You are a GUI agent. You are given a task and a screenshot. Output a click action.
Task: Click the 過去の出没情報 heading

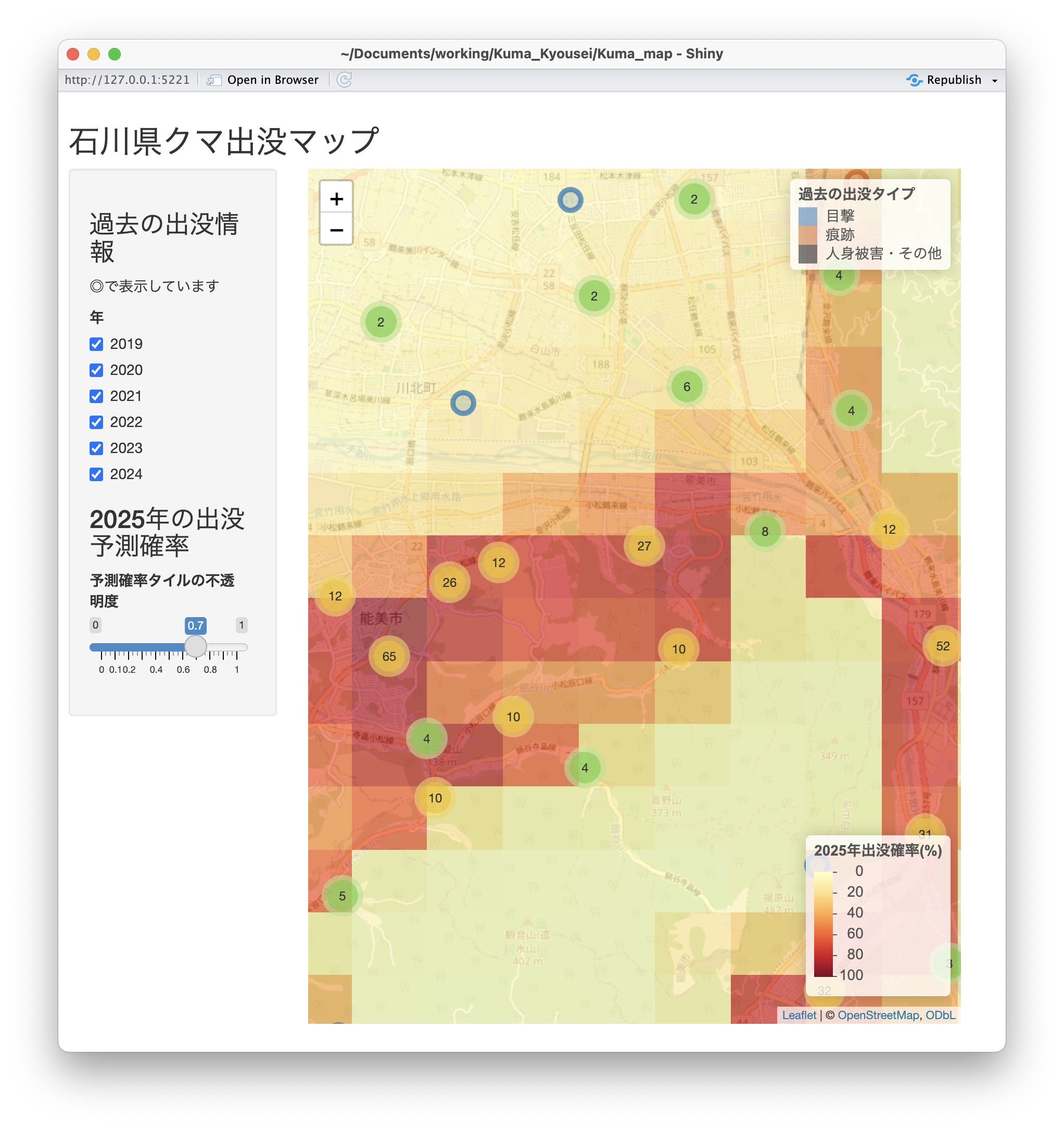(164, 237)
